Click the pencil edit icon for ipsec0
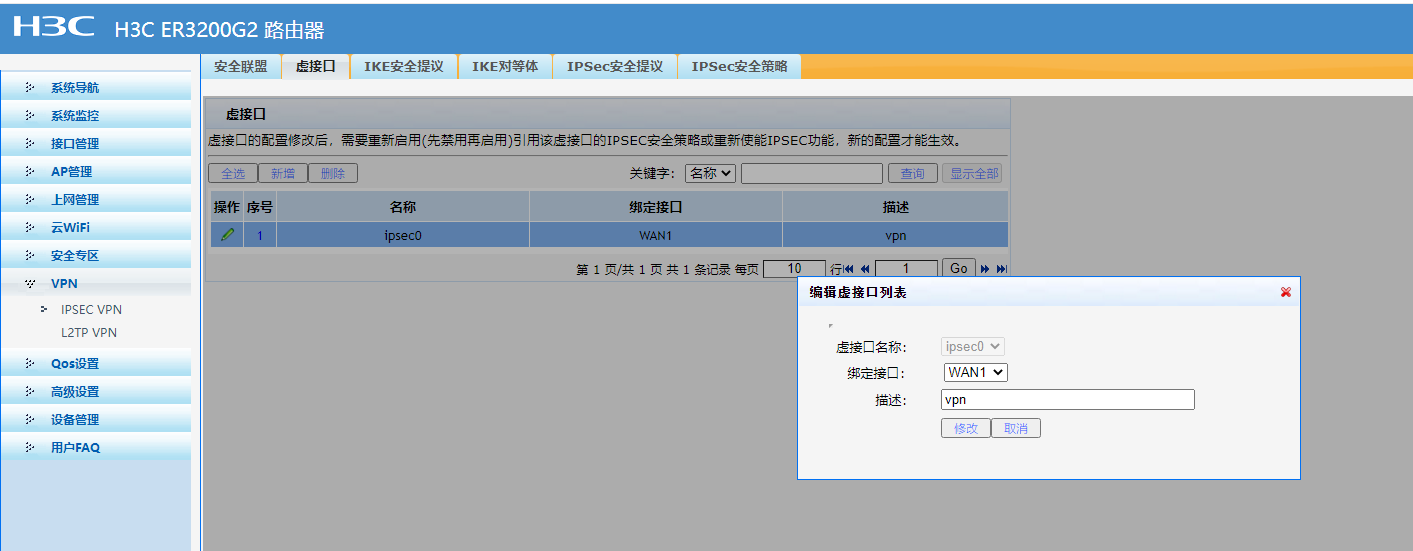 point(227,235)
